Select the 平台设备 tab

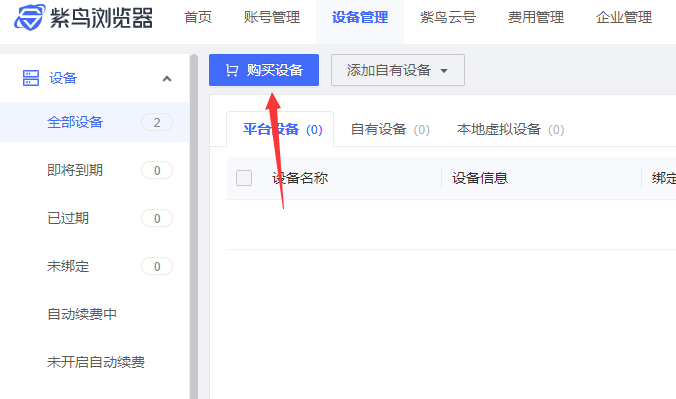click(282, 129)
